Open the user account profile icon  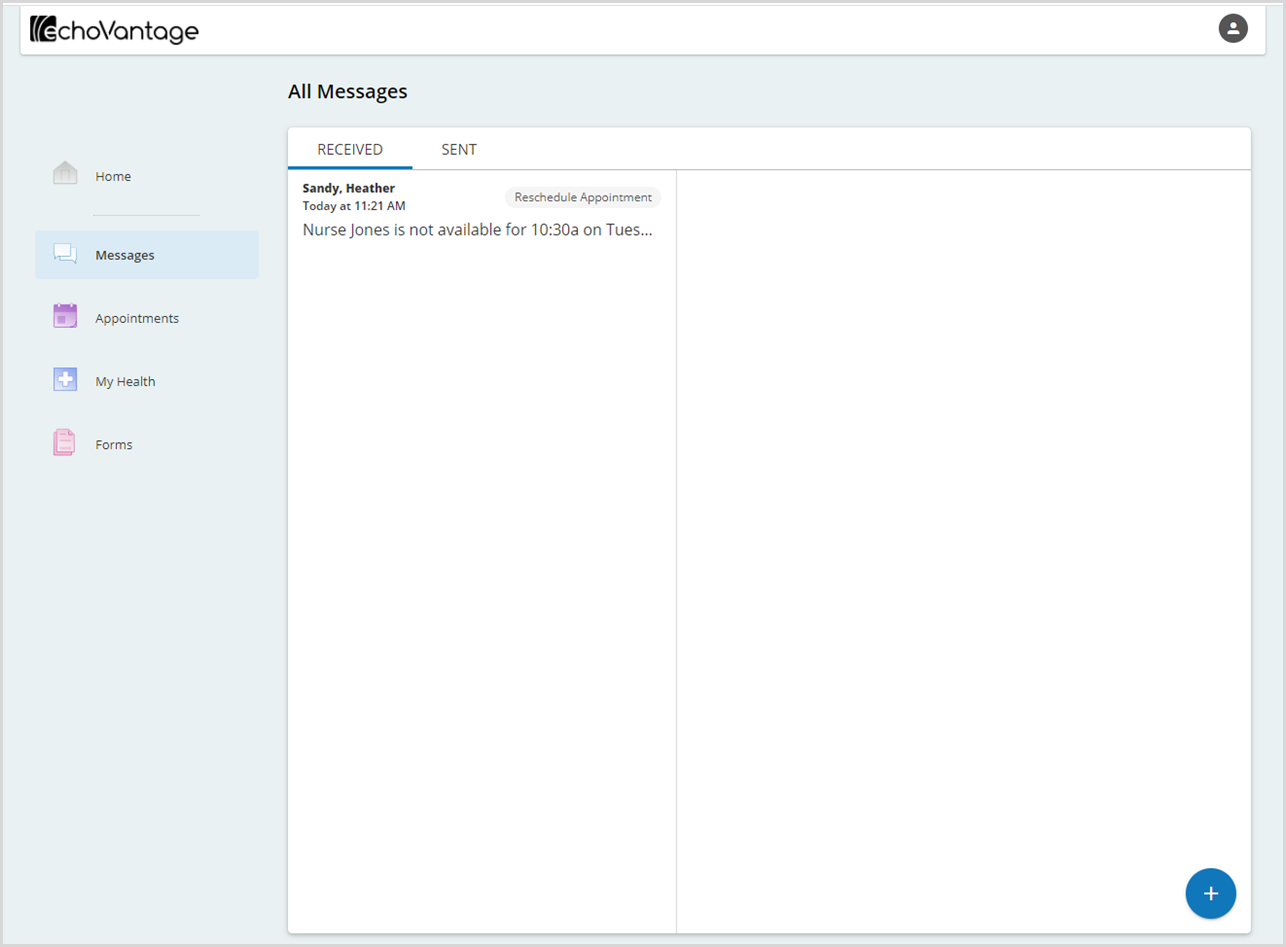[x=1233, y=28]
